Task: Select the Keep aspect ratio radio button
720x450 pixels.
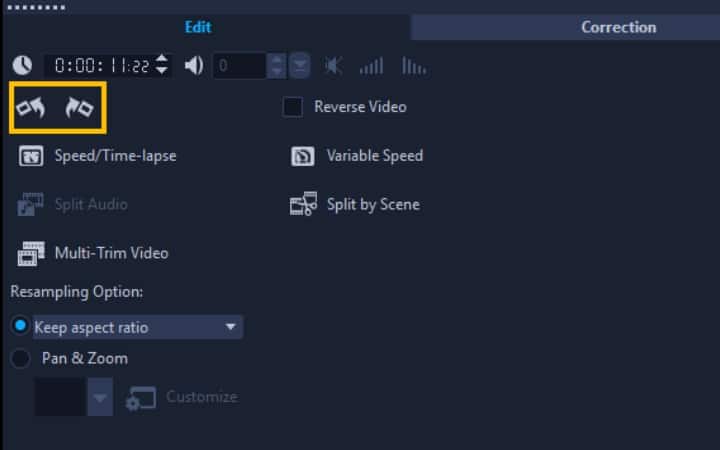Action: pos(20,327)
